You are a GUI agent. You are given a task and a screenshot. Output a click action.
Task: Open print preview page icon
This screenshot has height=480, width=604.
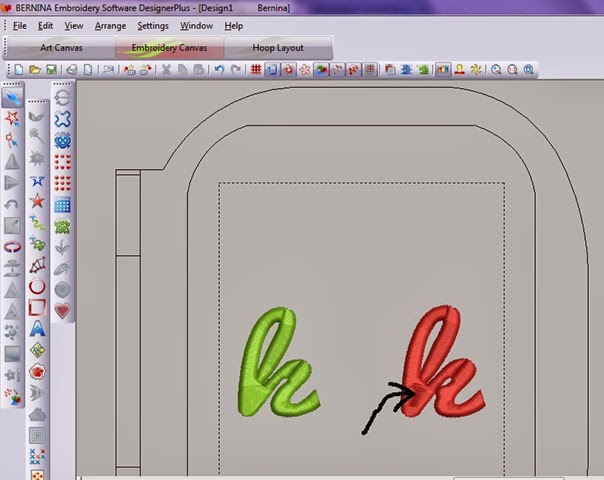click(x=88, y=70)
